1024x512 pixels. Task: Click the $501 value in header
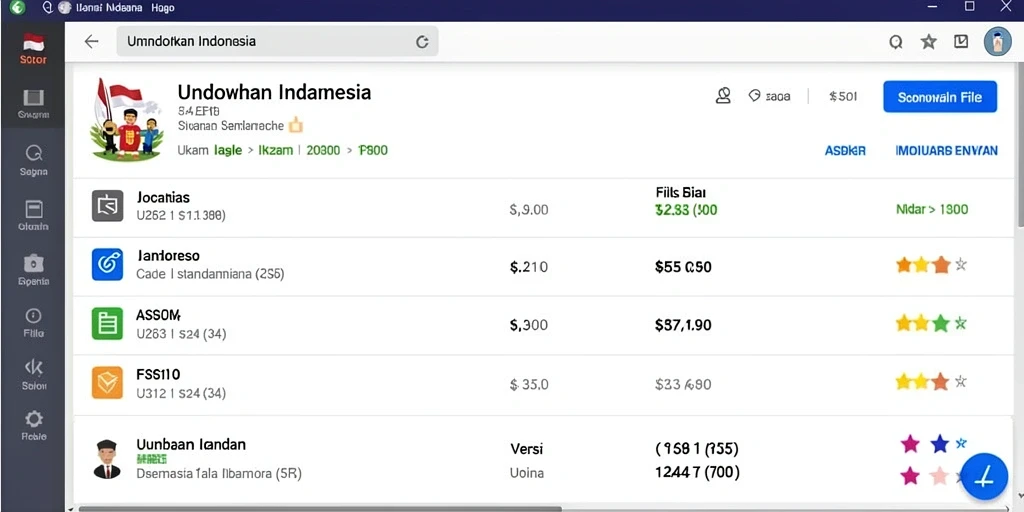click(x=842, y=97)
